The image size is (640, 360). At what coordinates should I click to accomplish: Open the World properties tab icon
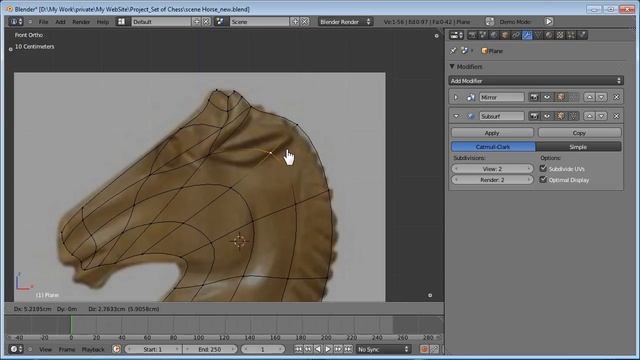(x=494, y=35)
